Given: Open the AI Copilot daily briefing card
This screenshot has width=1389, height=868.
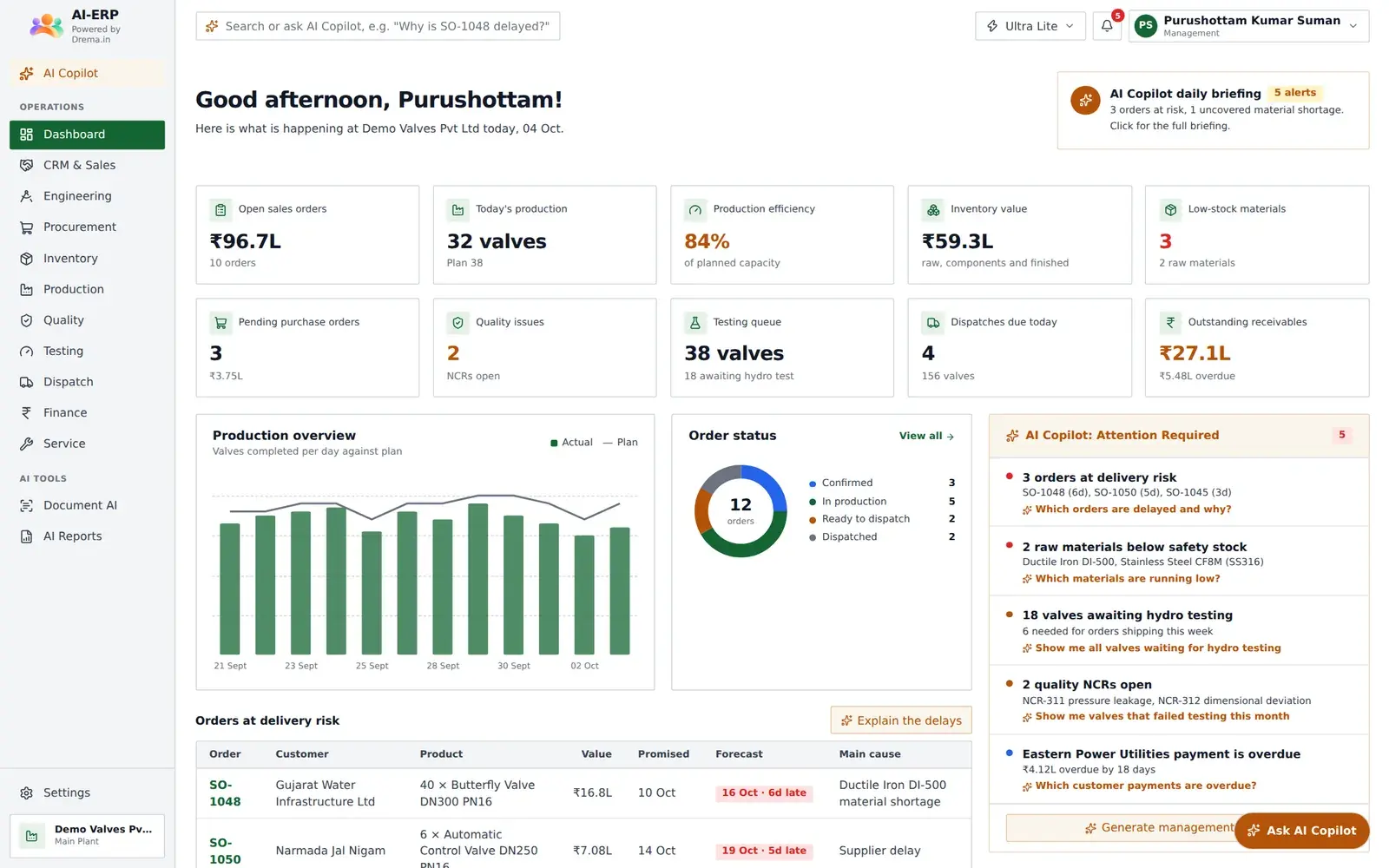Looking at the screenshot, I should (1213, 110).
